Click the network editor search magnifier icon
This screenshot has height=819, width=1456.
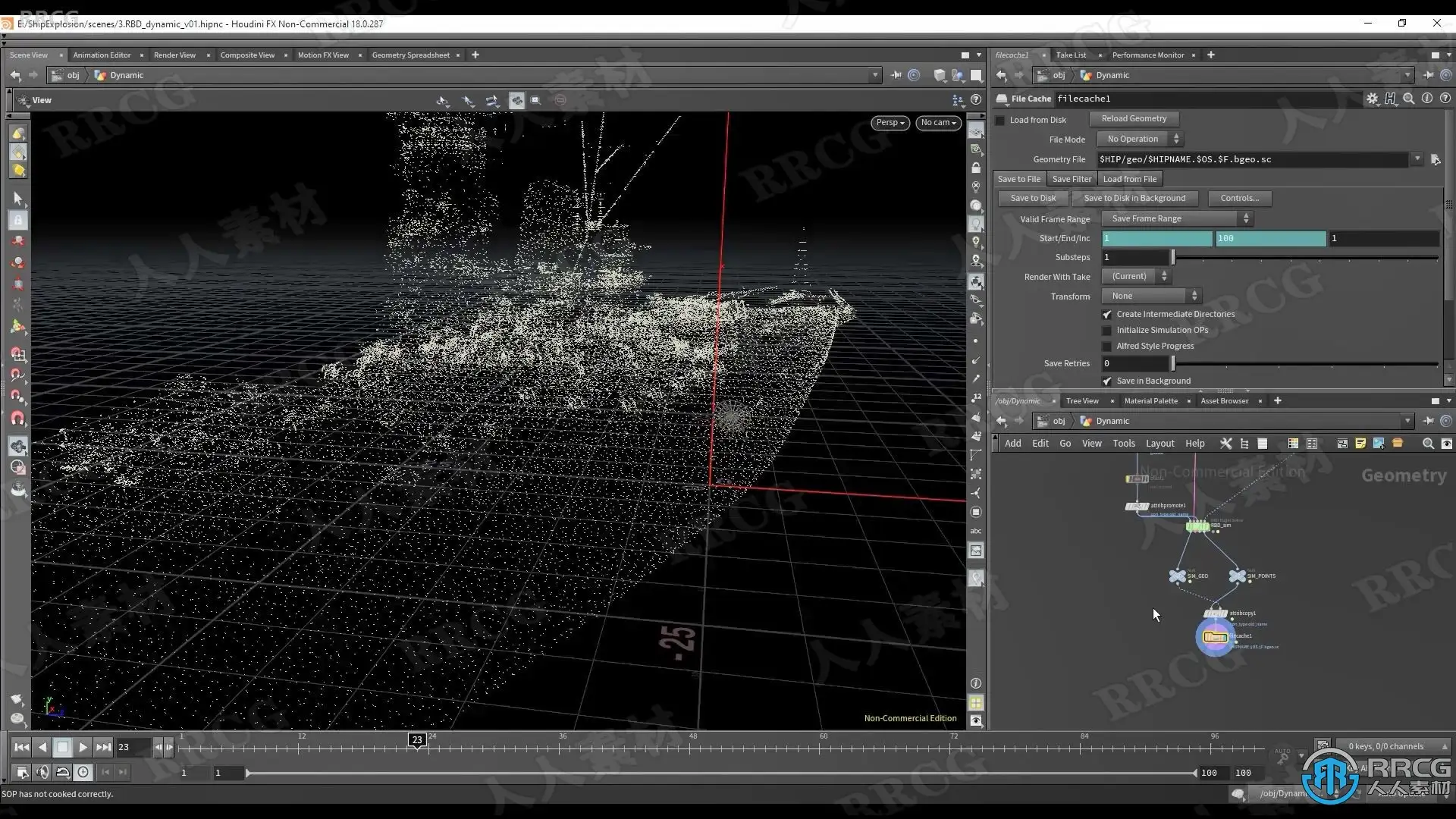click(x=1428, y=444)
